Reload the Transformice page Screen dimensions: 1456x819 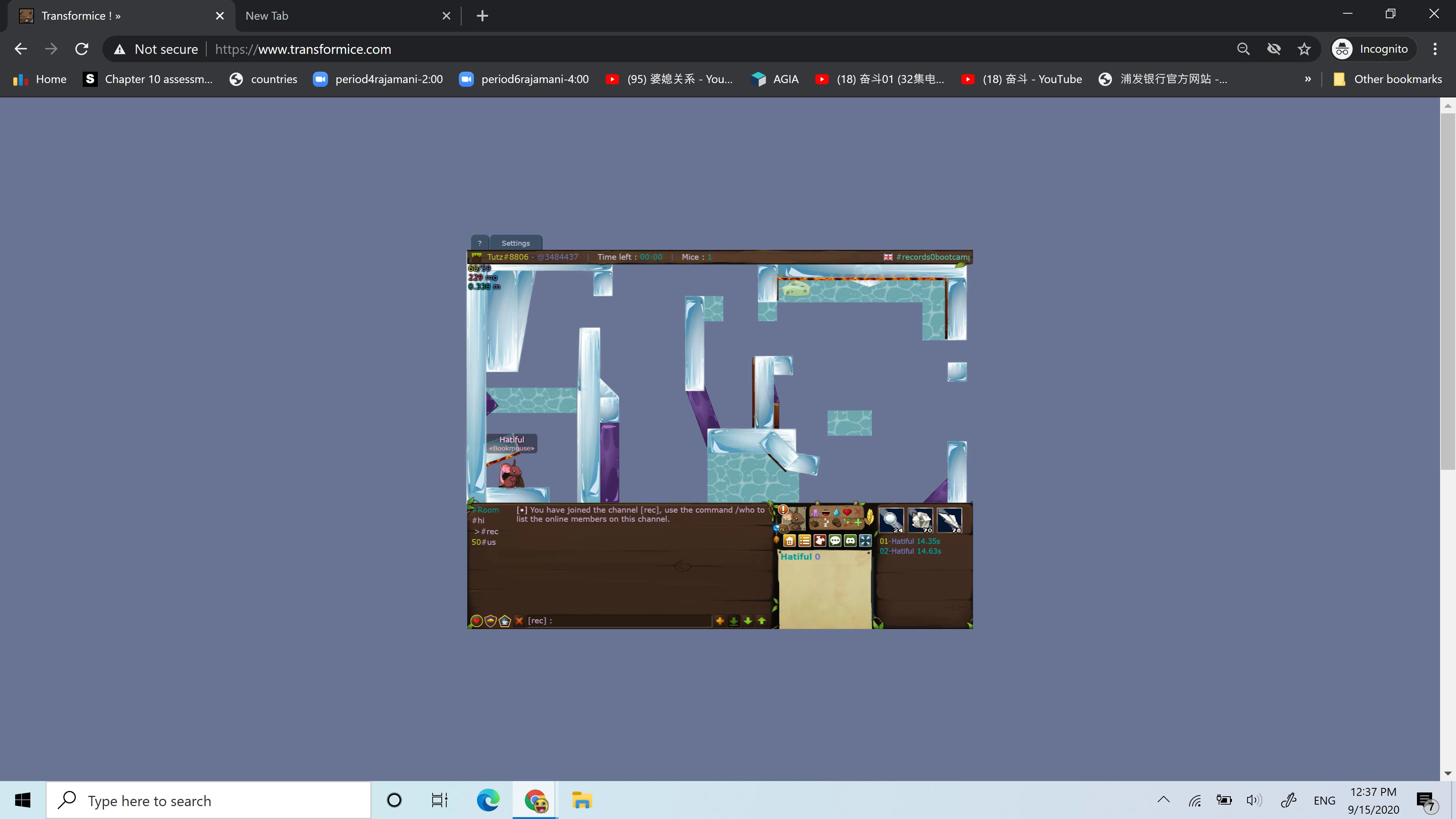coord(82,49)
